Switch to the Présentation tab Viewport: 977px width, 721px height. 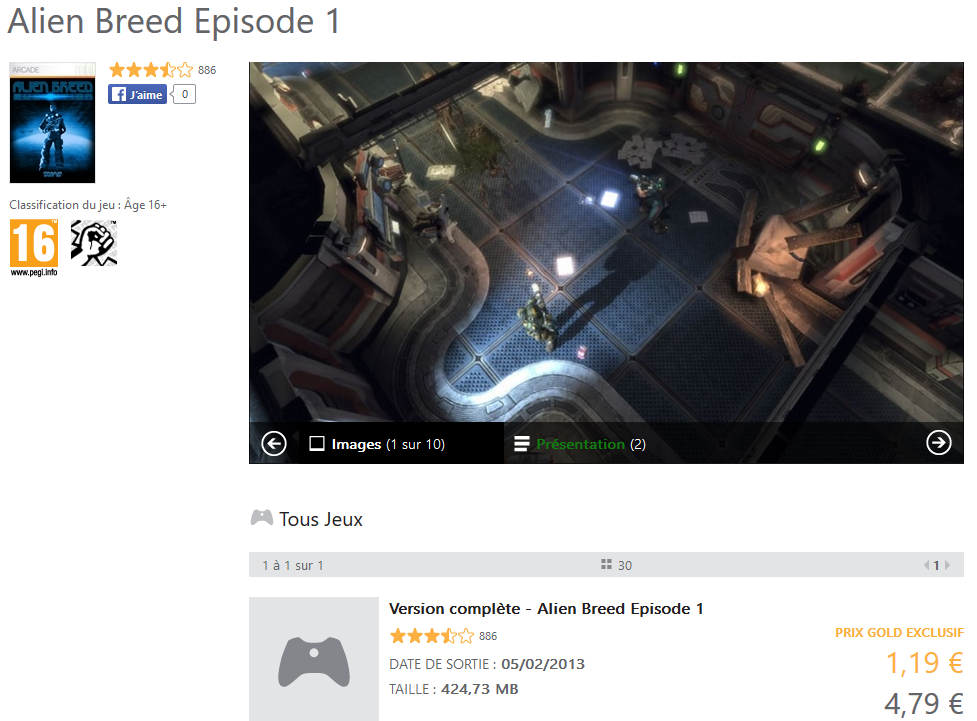pyautogui.click(x=579, y=444)
